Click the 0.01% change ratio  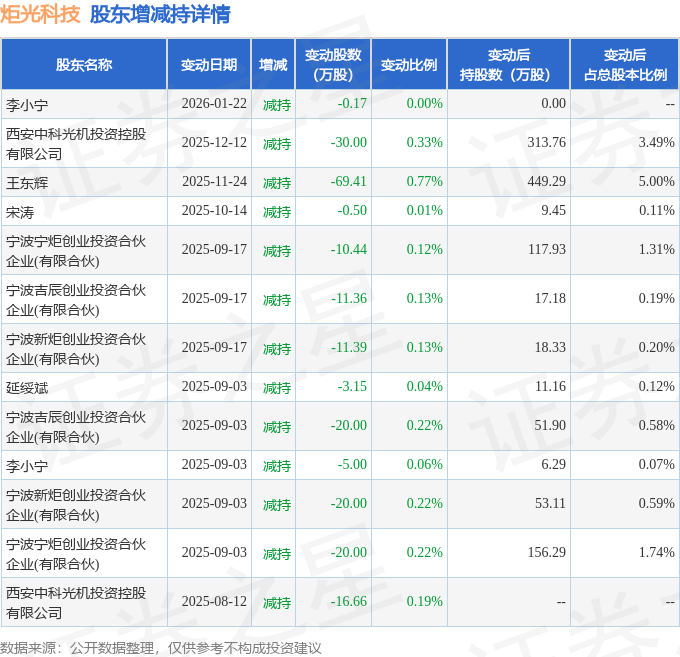425,210
